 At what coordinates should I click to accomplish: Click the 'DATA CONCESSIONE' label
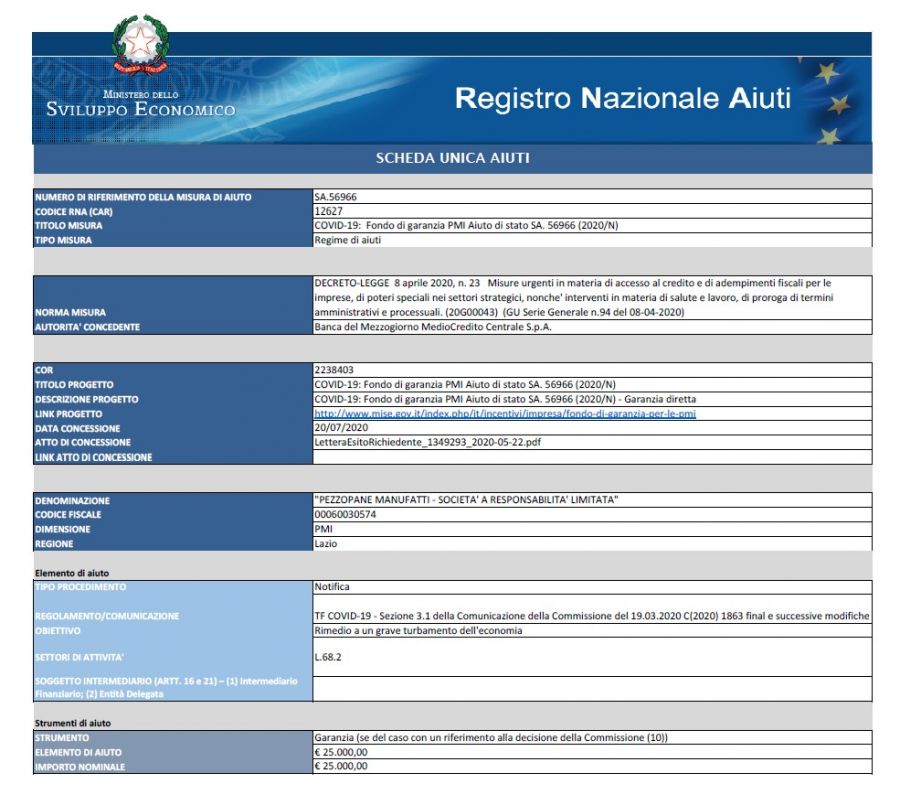tap(77, 428)
